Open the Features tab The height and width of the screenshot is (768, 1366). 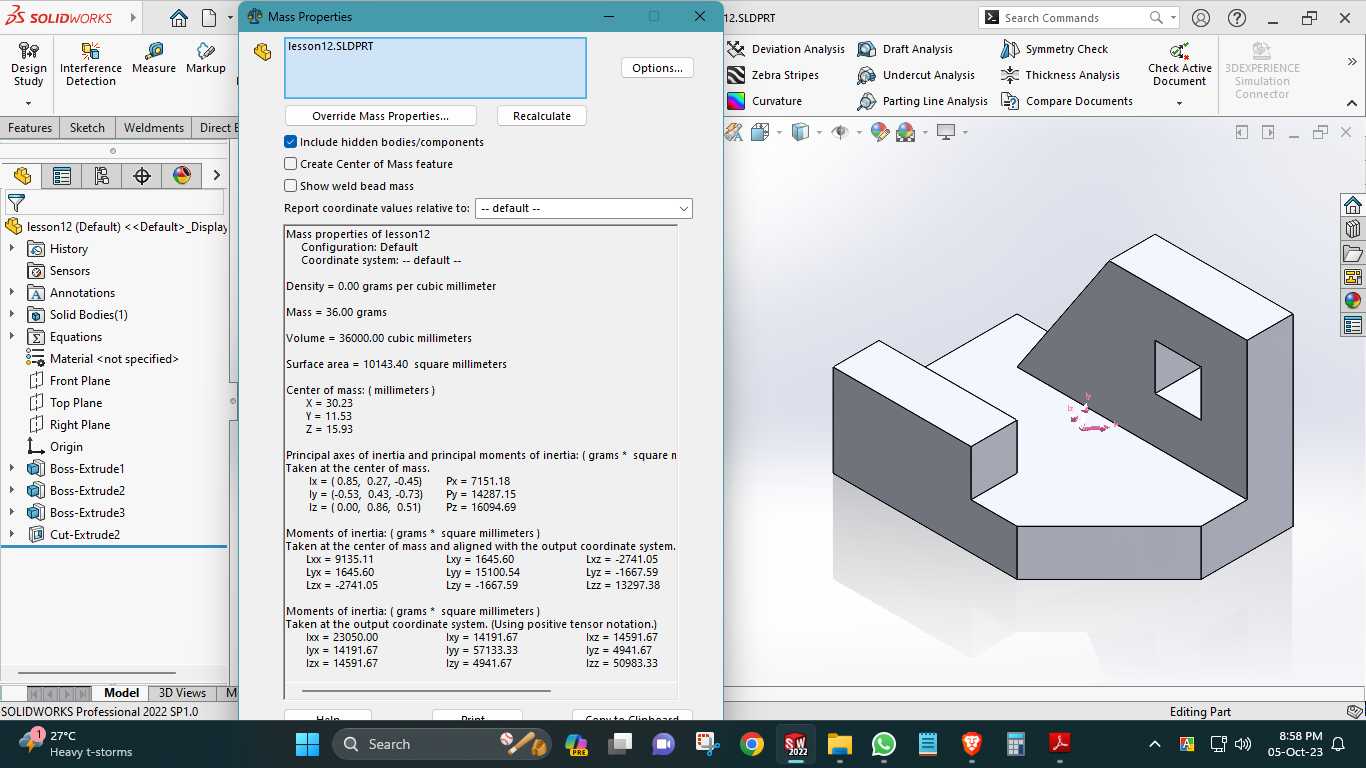(x=30, y=128)
